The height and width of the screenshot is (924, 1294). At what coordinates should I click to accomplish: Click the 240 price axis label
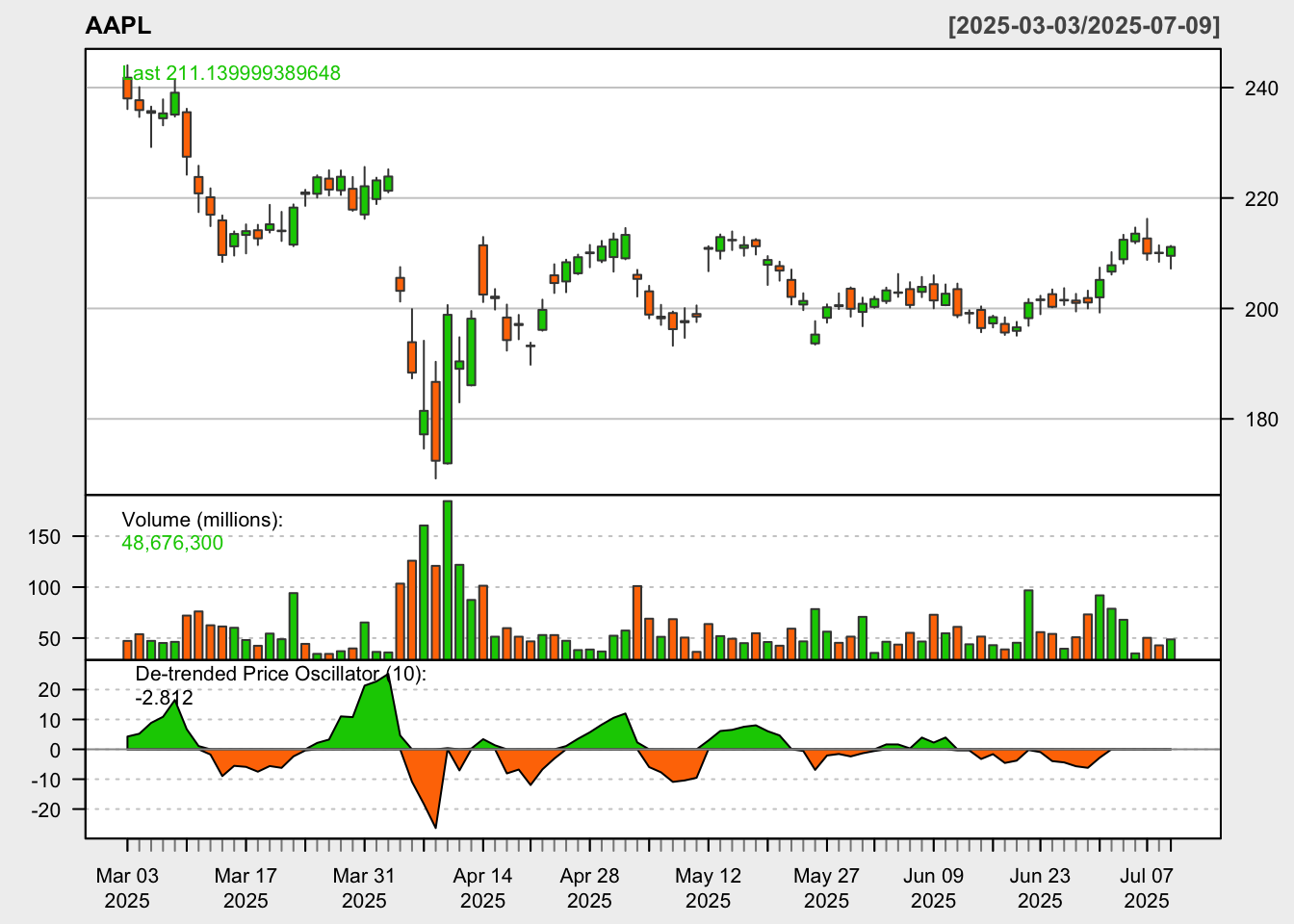point(1262,89)
